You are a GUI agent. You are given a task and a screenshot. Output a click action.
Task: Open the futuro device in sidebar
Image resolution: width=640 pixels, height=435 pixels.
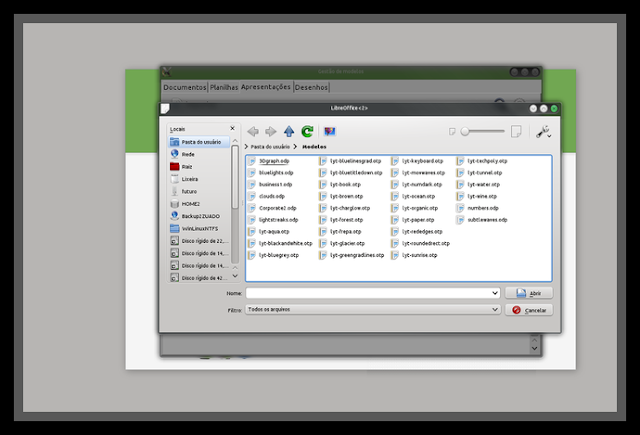[x=199, y=191]
